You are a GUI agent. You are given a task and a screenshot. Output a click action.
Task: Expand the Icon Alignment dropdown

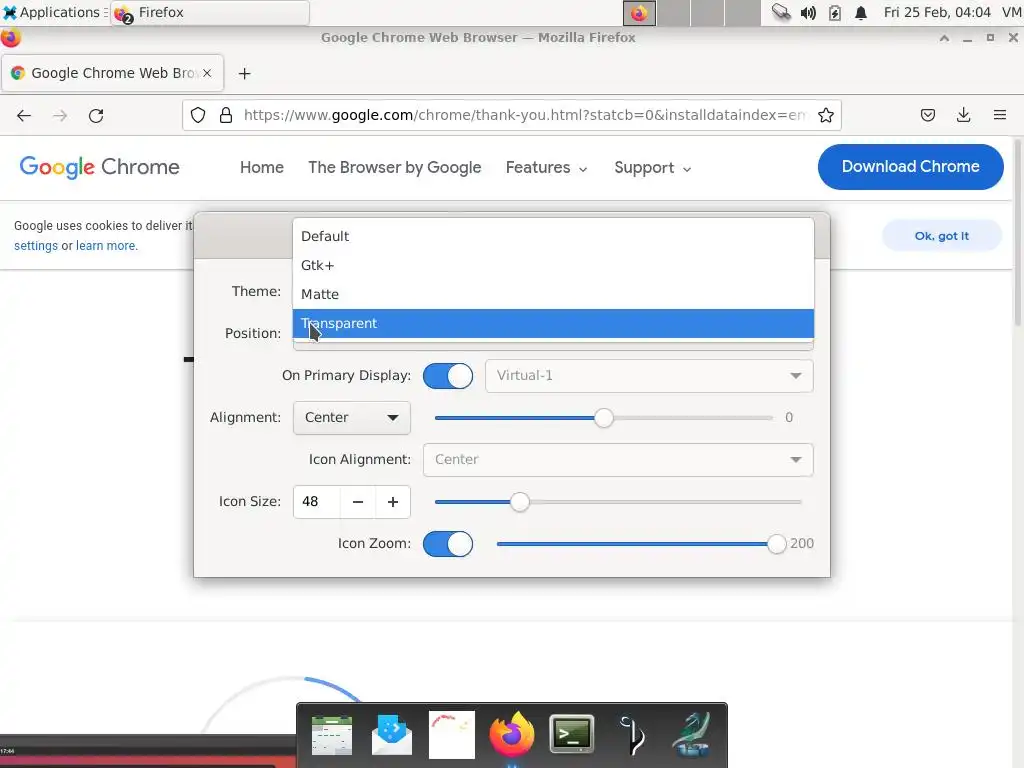pos(618,460)
